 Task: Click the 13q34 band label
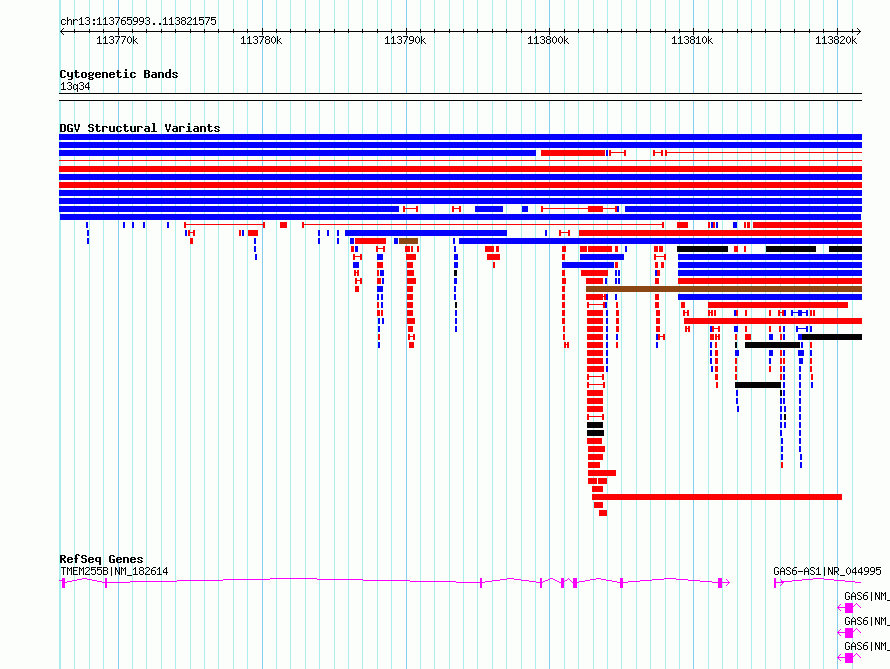pos(75,86)
